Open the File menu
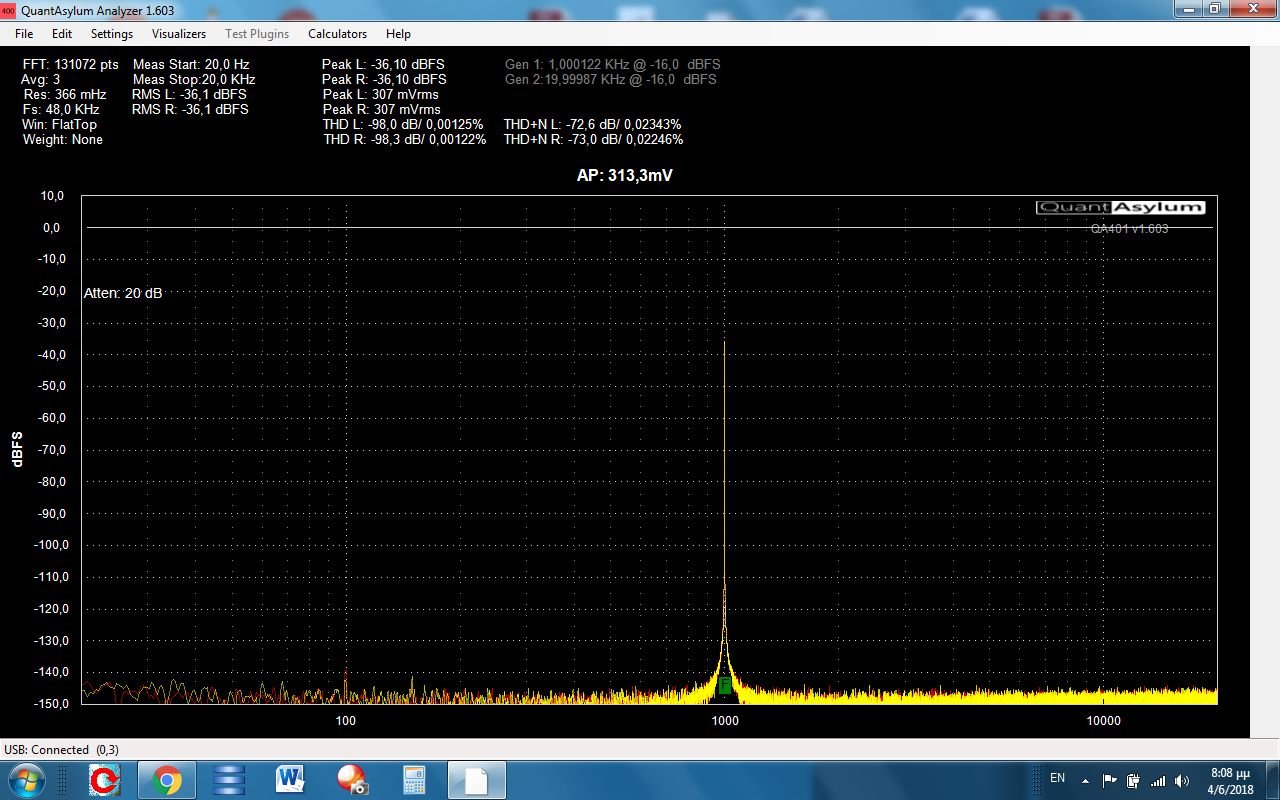Screen dimensions: 1280x800 point(24,34)
